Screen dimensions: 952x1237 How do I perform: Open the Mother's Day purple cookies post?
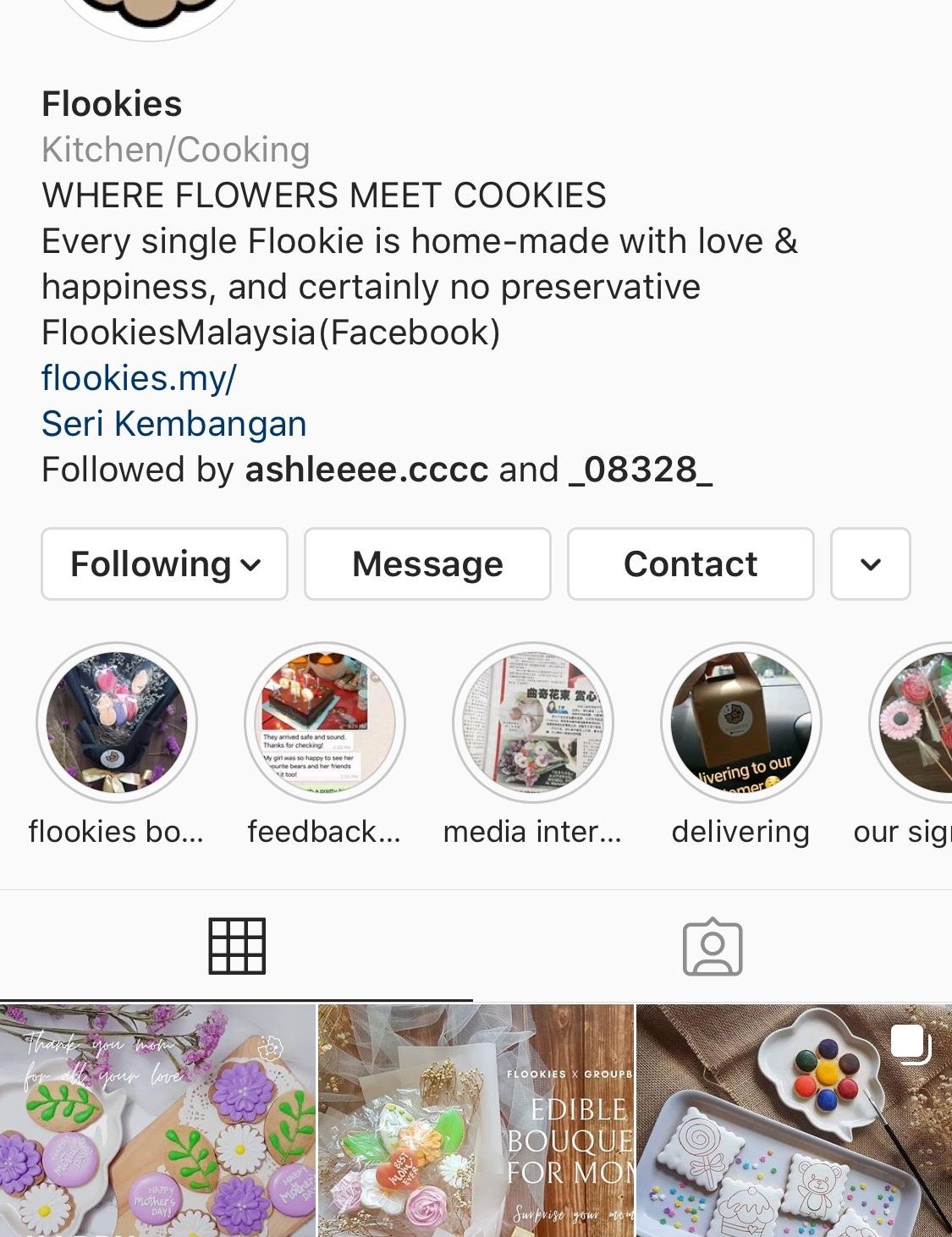(x=157, y=1121)
